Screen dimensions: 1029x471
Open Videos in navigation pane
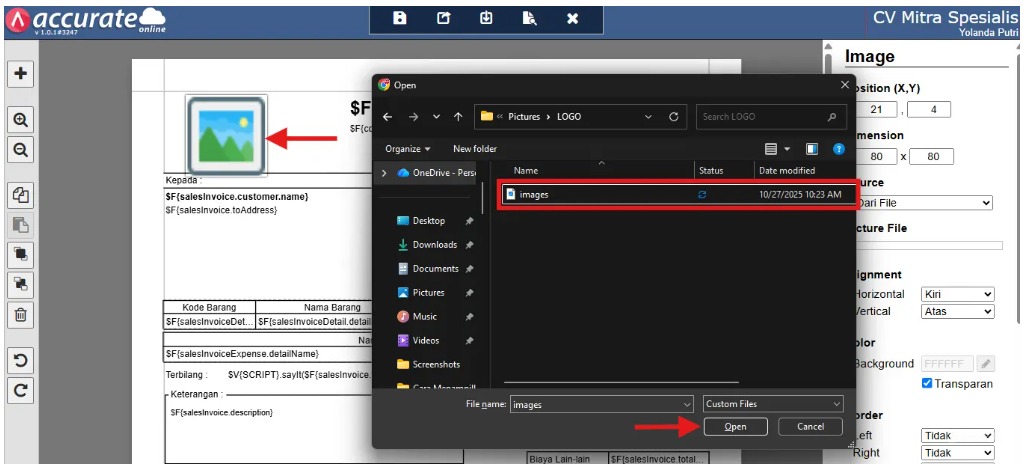pyautogui.click(x=426, y=340)
